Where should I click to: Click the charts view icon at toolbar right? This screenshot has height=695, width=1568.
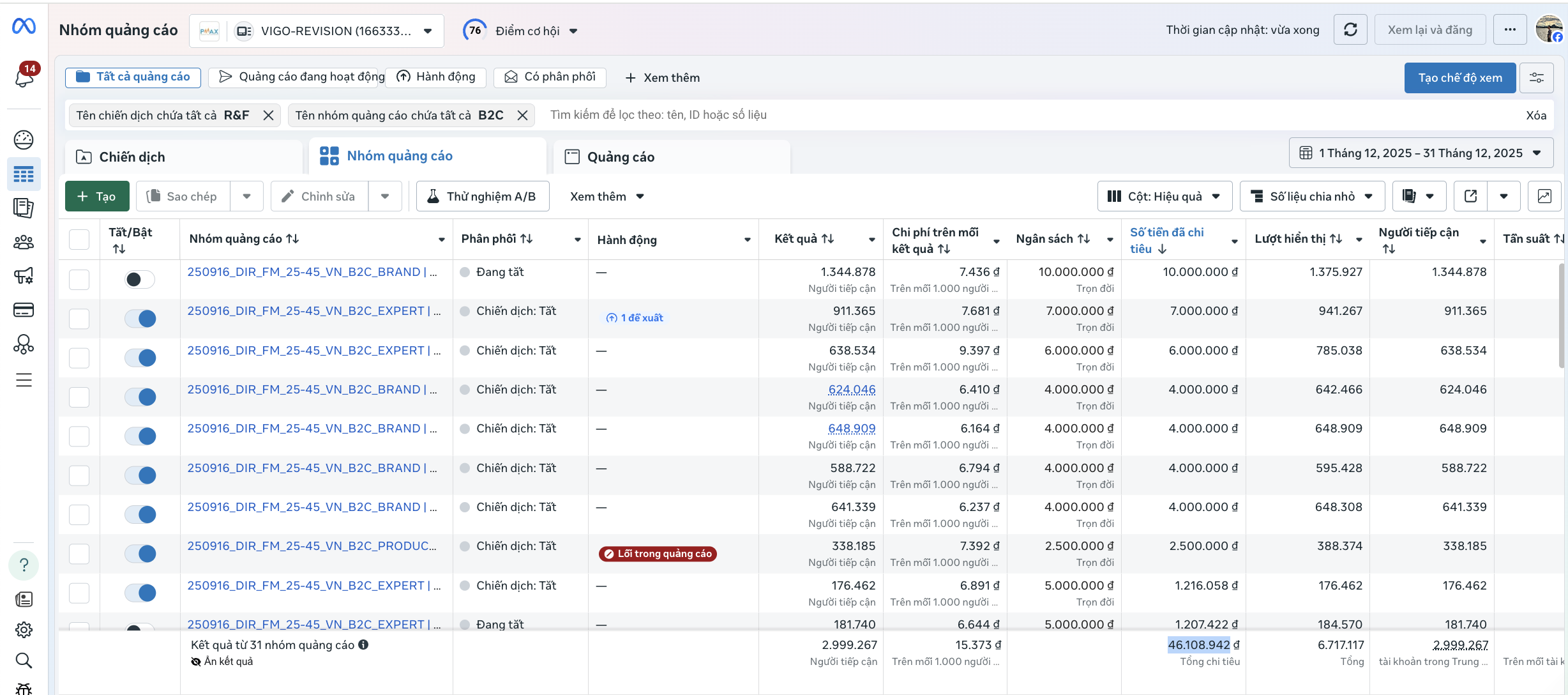pyautogui.click(x=1544, y=196)
